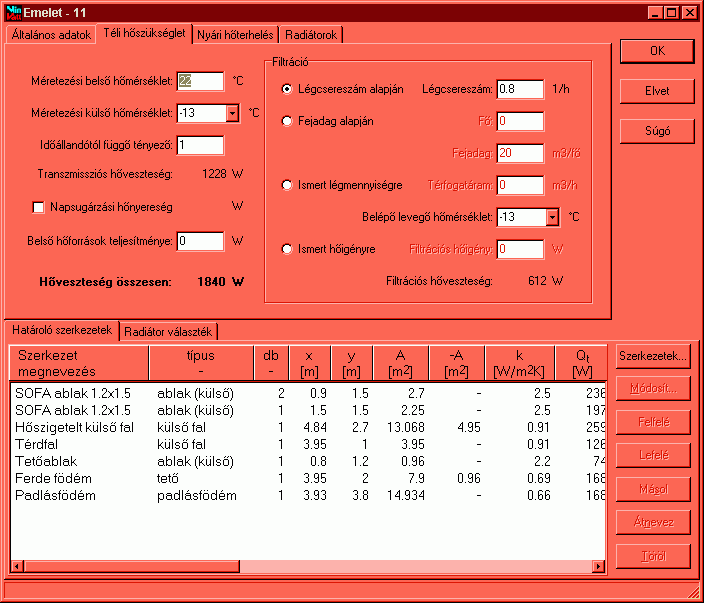Minimize the Emelet - 11 window
The height and width of the screenshot is (603, 704).
[x=656, y=13]
